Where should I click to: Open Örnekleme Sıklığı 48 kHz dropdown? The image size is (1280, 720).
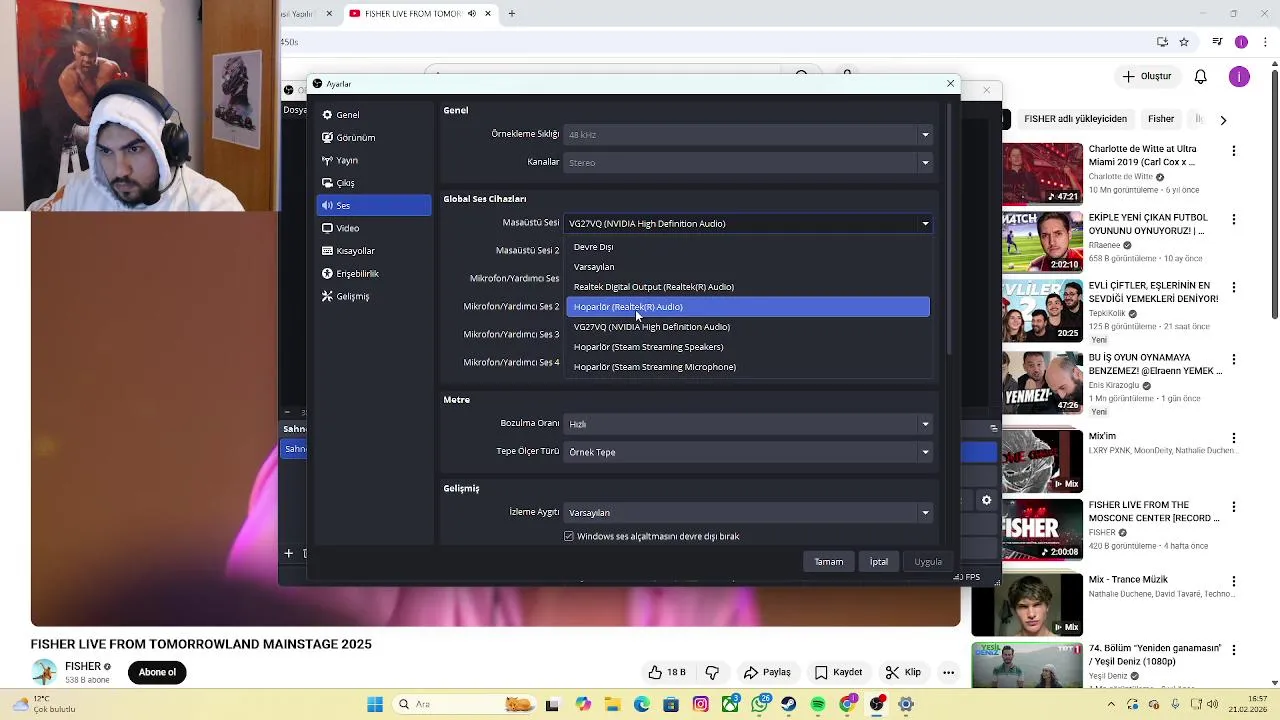(748, 134)
